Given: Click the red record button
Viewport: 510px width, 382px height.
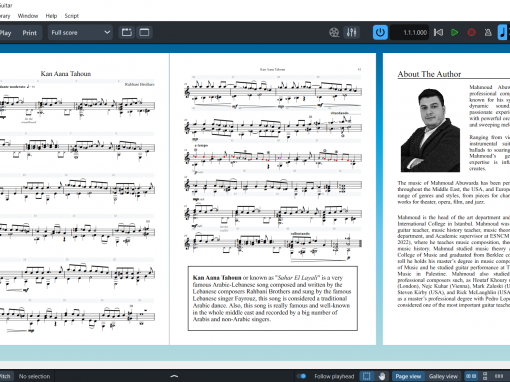Looking at the screenshot, I should click(471, 32).
